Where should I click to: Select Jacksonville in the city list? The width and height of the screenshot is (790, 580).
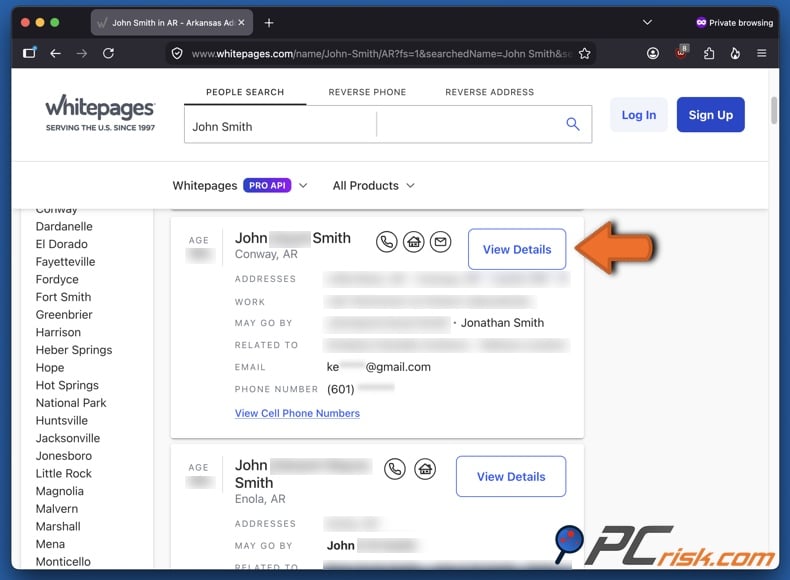pyautogui.click(x=68, y=438)
